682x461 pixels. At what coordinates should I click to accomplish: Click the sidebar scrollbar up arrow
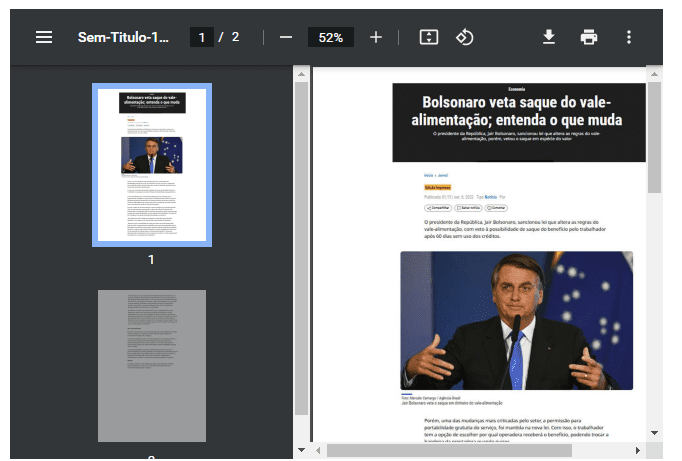coord(301,74)
